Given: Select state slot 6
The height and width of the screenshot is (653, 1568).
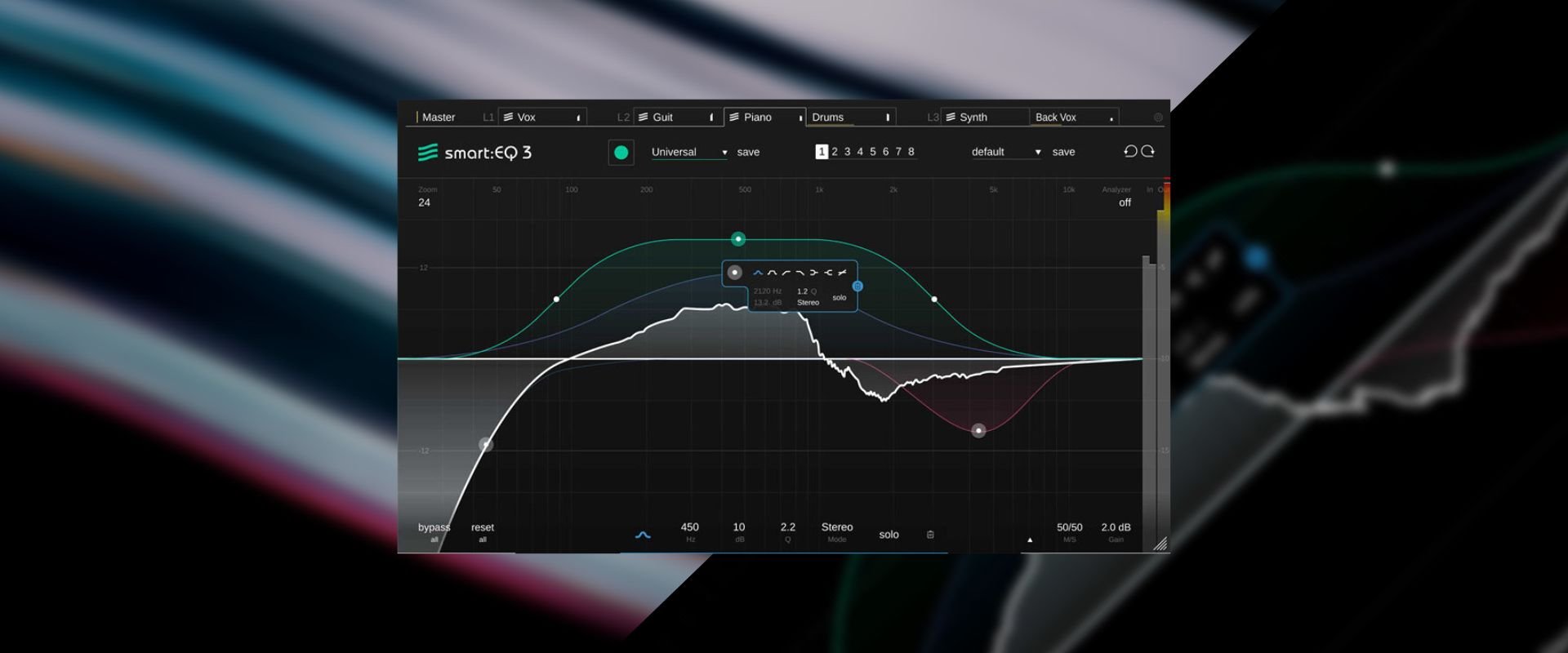Looking at the screenshot, I should tap(885, 152).
